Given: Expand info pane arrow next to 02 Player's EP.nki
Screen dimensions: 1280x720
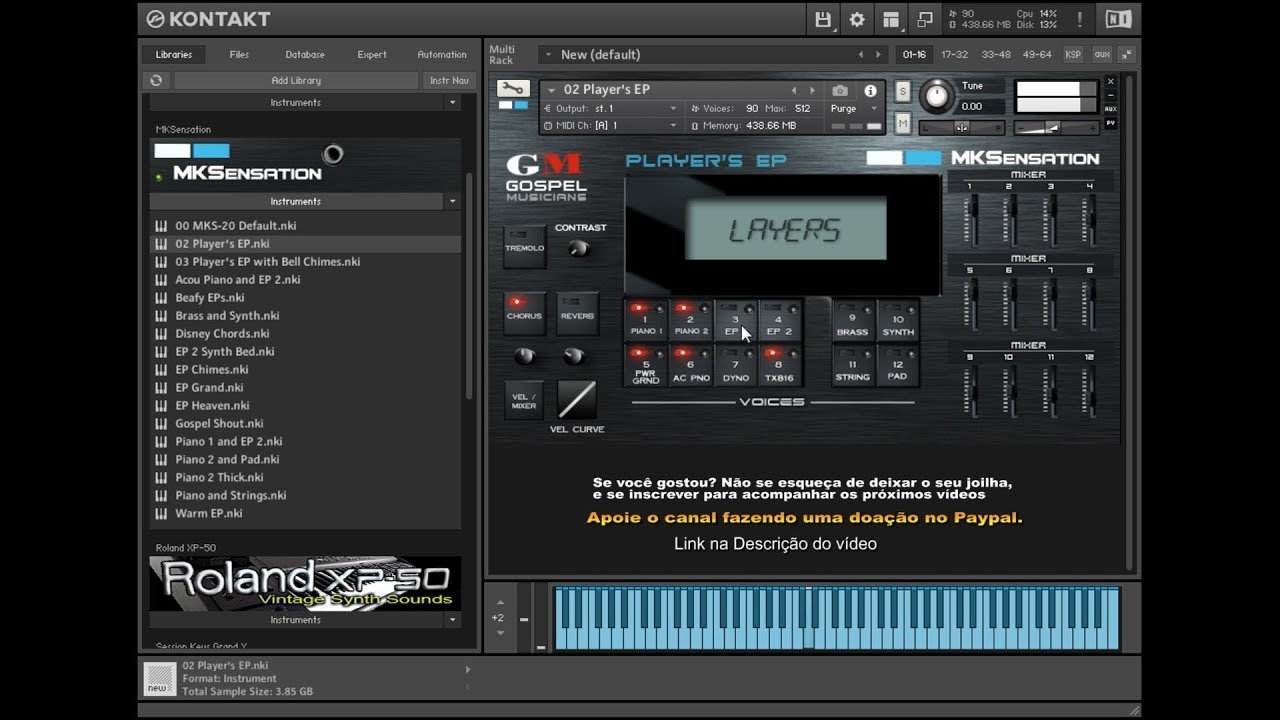Looking at the screenshot, I should pyautogui.click(x=467, y=669).
